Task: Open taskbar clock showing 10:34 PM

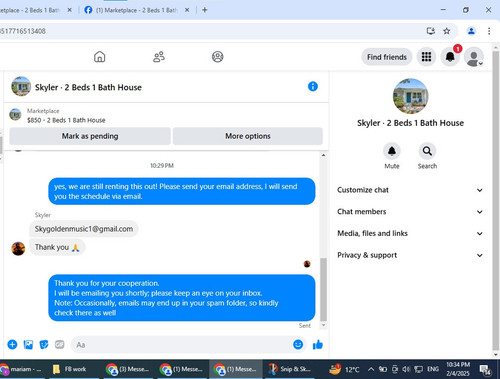Action: pyautogui.click(x=458, y=369)
